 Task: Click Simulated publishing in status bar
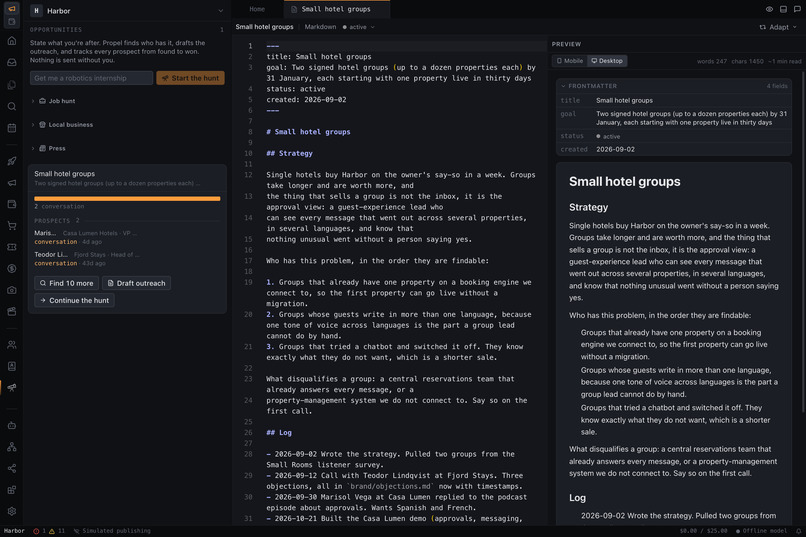click(x=112, y=531)
